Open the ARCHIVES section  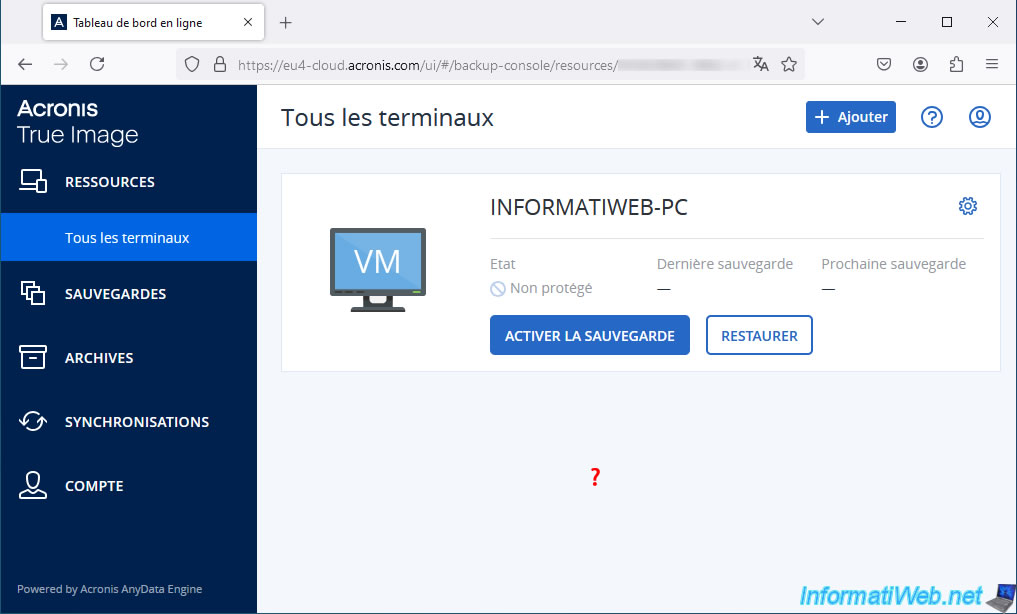coord(99,358)
